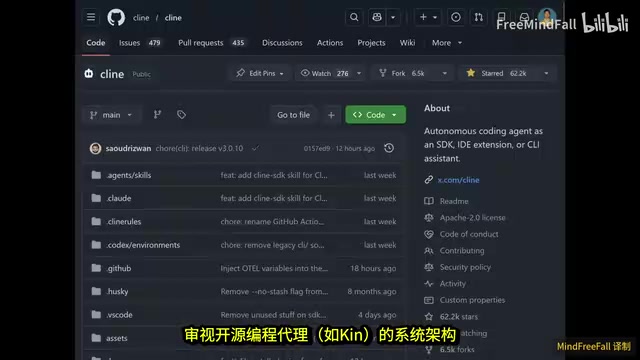Switch to the Code tab
This screenshot has width=640, height=360.
96,43
